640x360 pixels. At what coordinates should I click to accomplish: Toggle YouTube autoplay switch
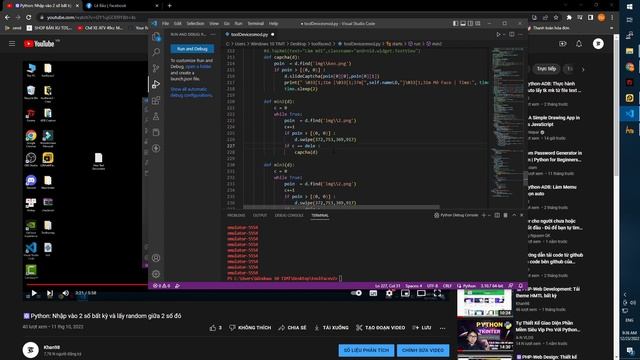tap(356, 293)
